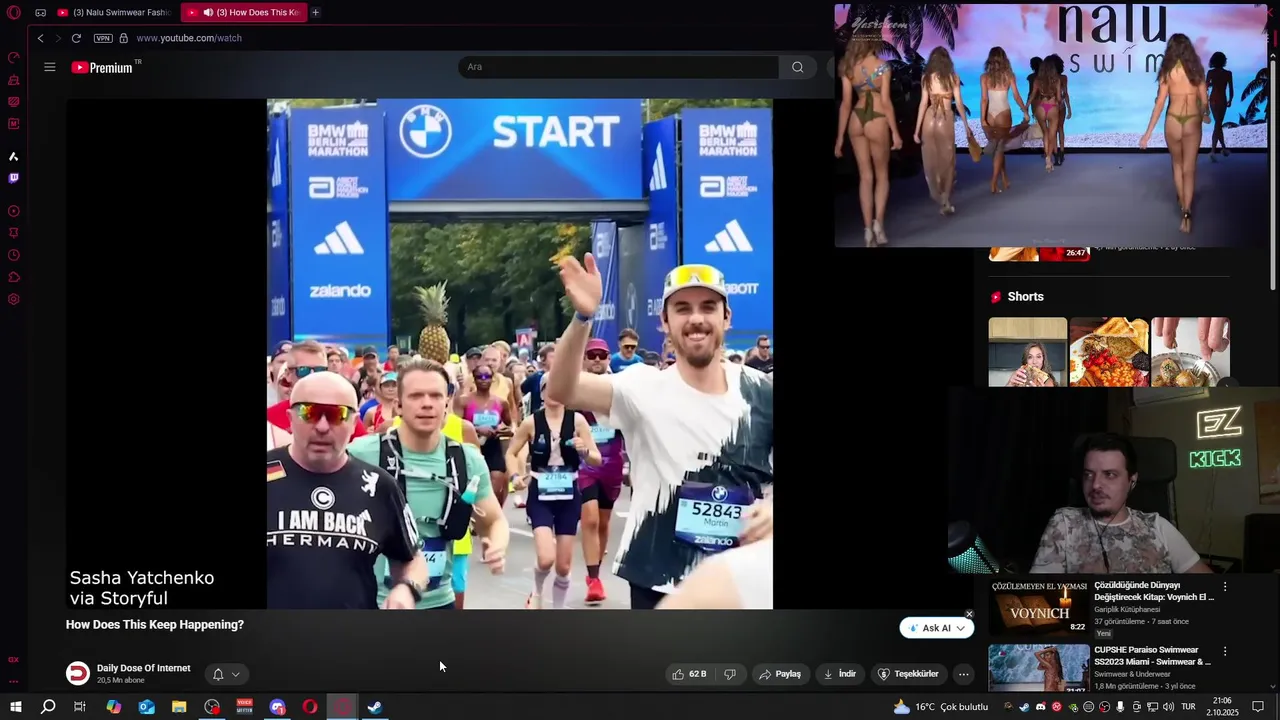Open Steam from taskbar
This screenshot has width=1280, height=720.
pyautogui.click(x=375, y=707)
